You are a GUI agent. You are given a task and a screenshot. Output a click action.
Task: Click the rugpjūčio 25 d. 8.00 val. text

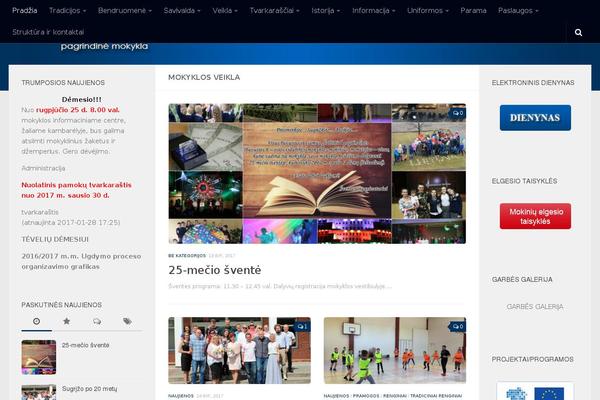point(78,110)
